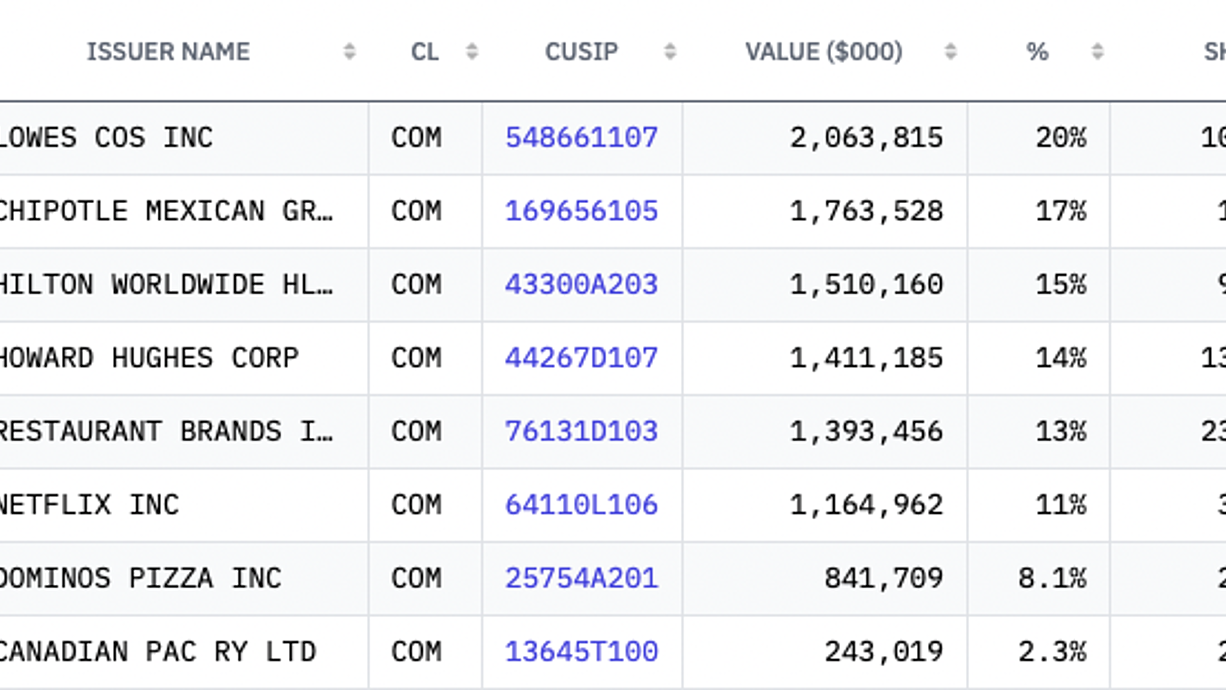The image size is (1226, 690).
Task: Click the value 243,019
Action: (884, 652)
